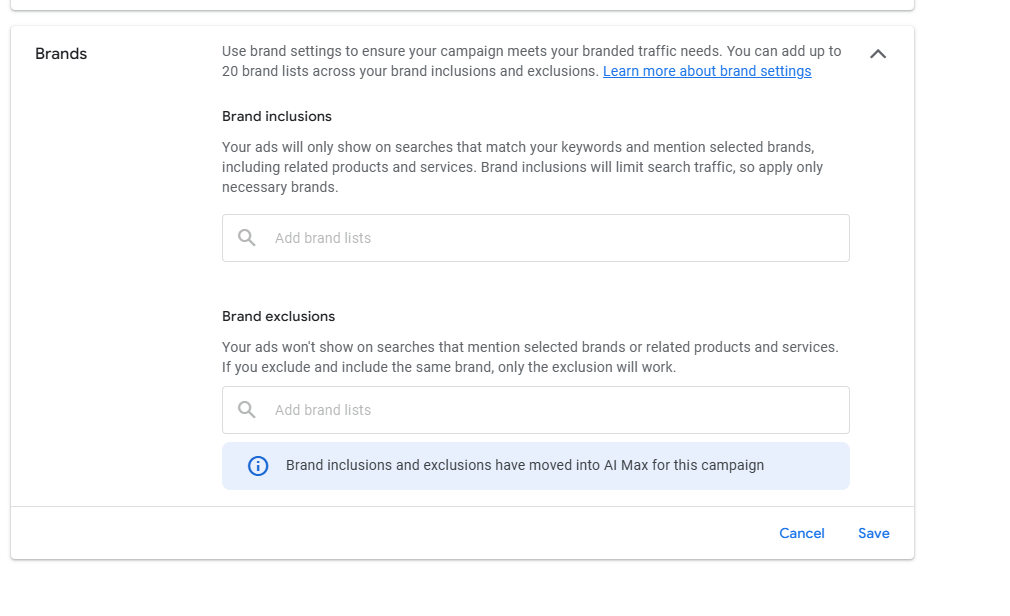Click the search icon in Brand inclusions field
The width and height of the screenshot is (1010, 616).
pos(247,238)
